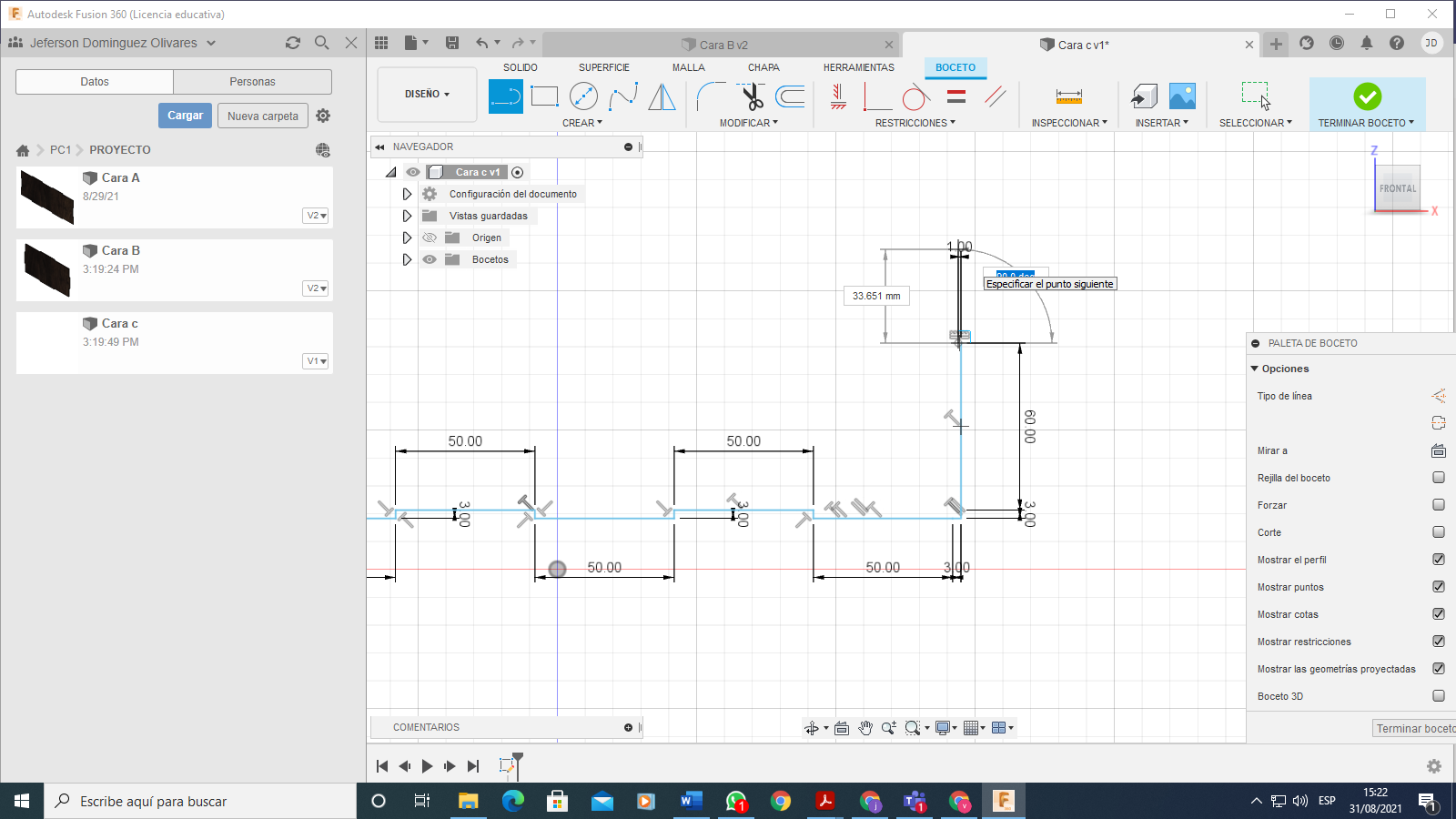Select the Trim scissors tool
1456x819 pixels.
pos(752,96)
